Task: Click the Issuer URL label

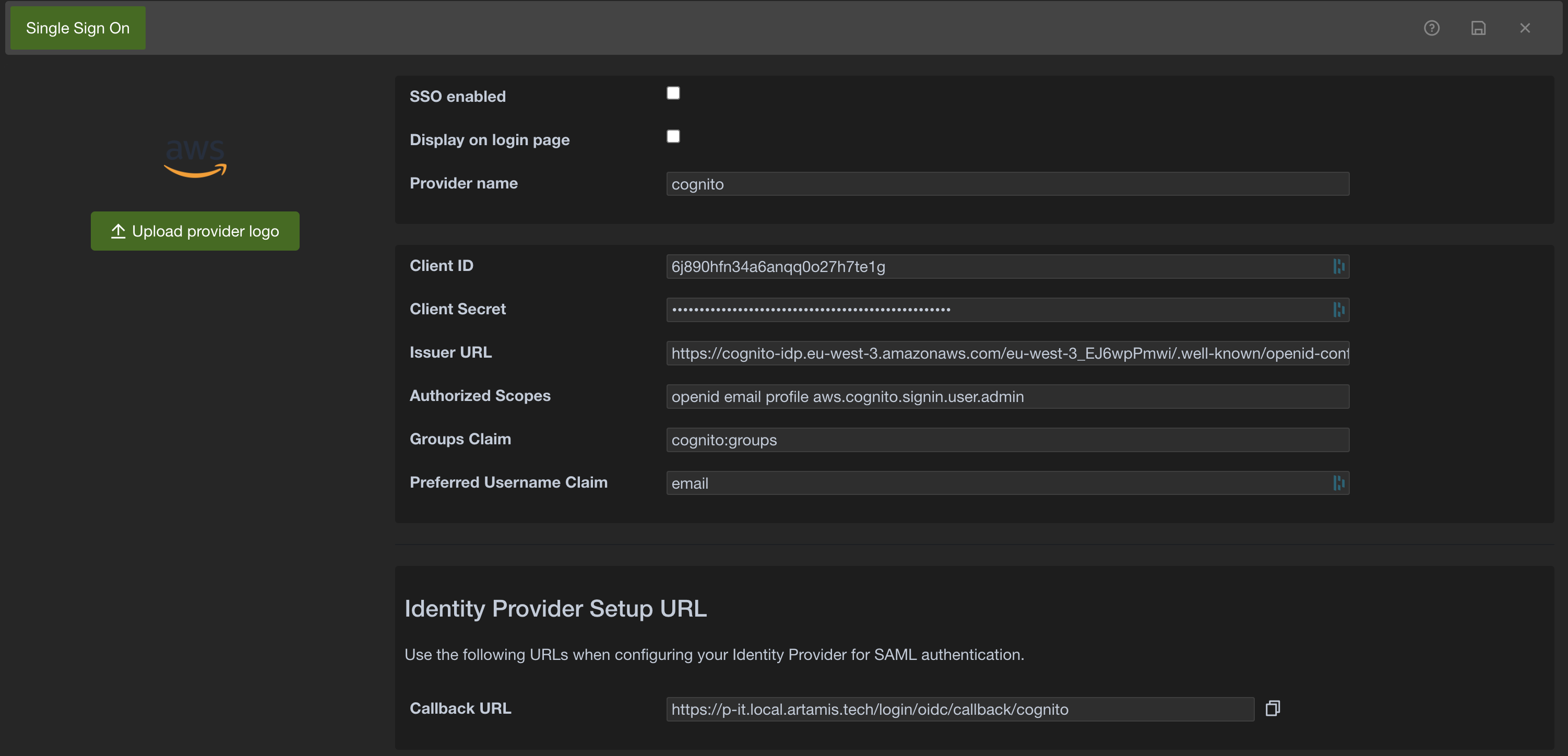Action: (x=450, y=352)
